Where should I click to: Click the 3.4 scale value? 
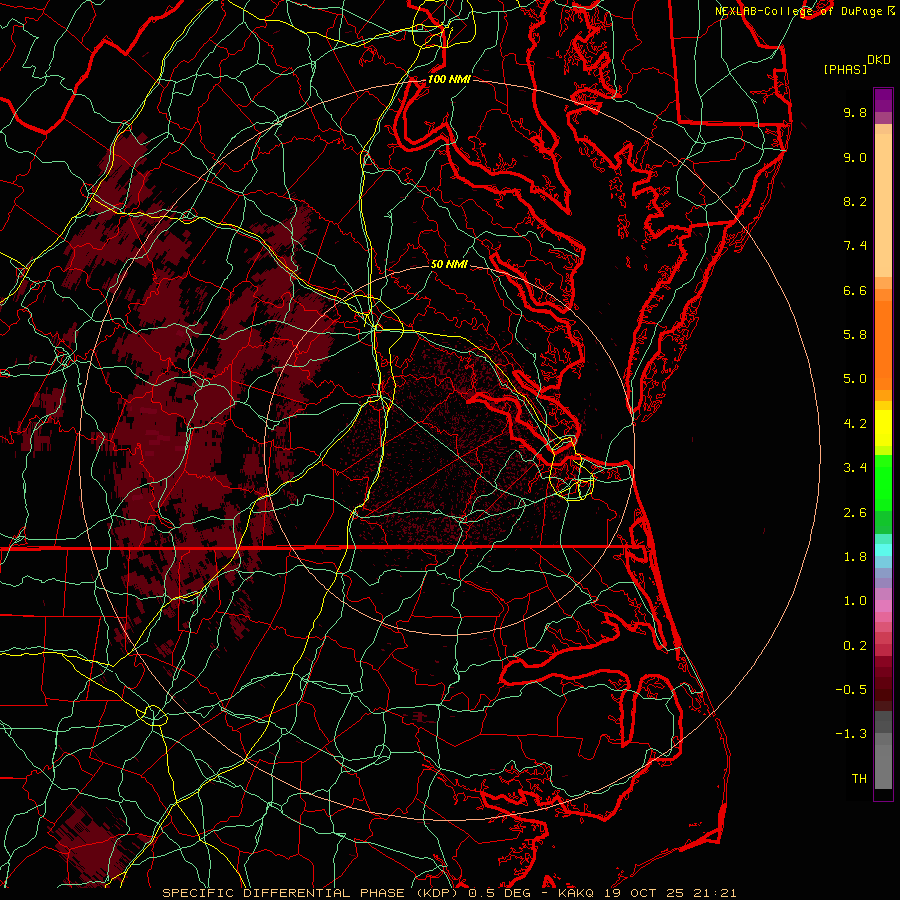click(855, 468)
